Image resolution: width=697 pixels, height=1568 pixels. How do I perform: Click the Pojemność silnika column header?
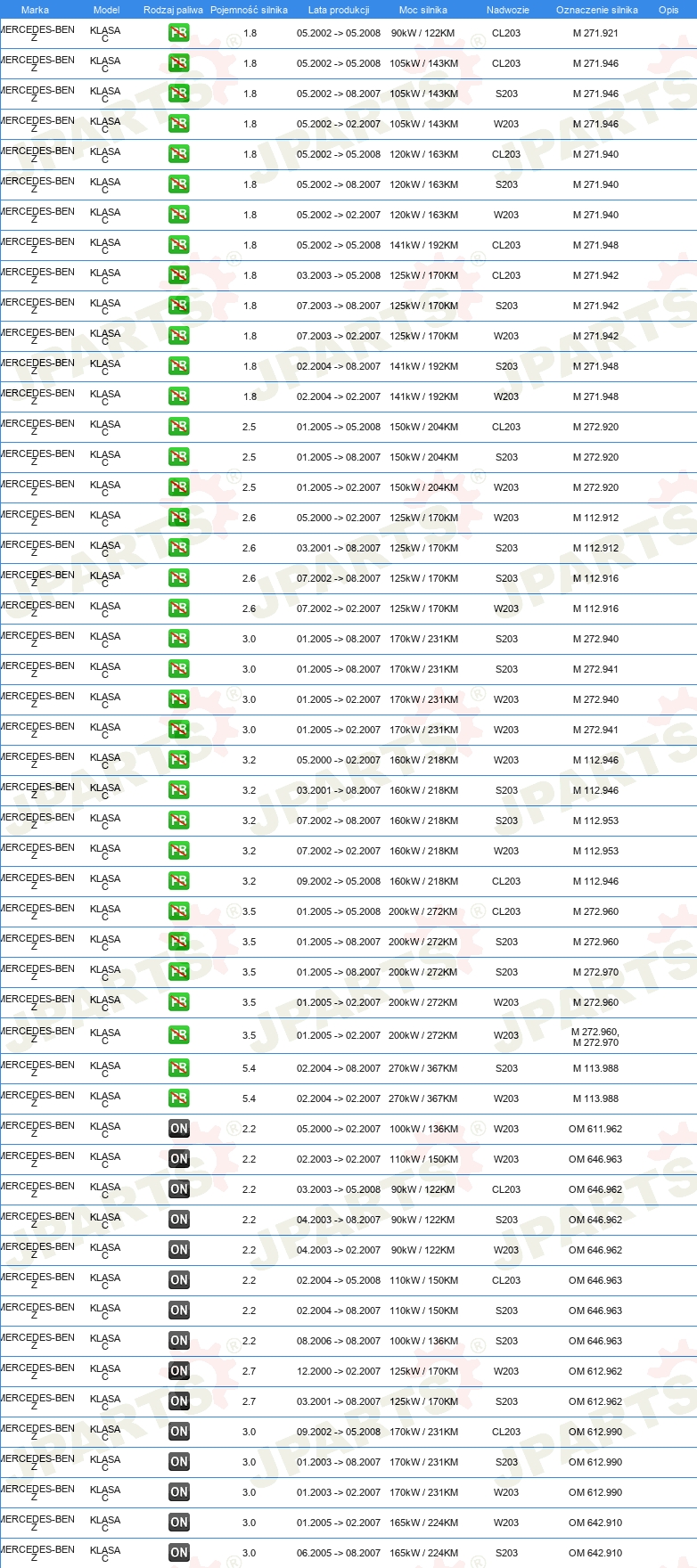(x=249, y=10)
